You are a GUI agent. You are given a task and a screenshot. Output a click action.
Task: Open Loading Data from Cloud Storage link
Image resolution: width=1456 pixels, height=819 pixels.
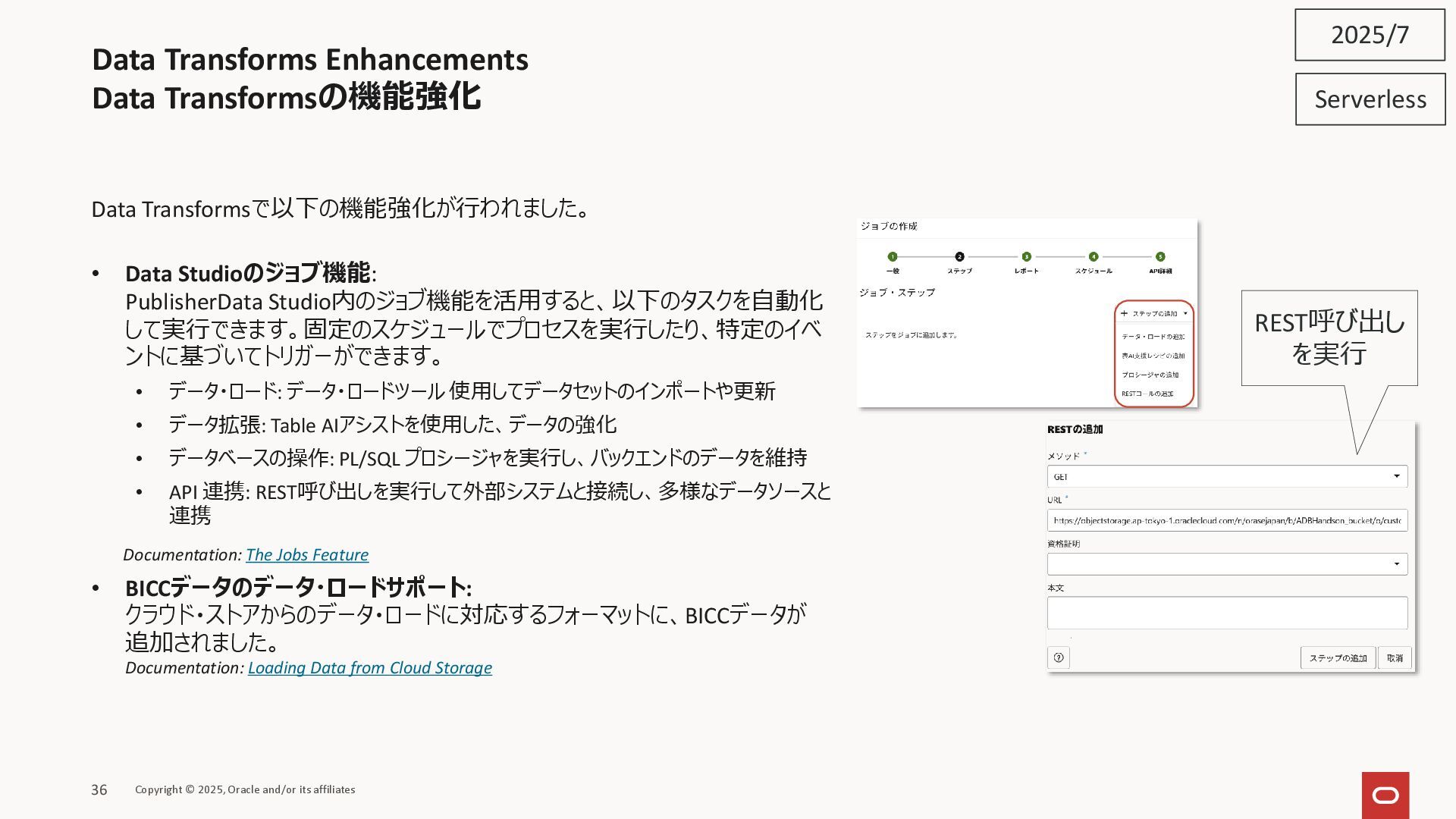(x=370, y=668)
